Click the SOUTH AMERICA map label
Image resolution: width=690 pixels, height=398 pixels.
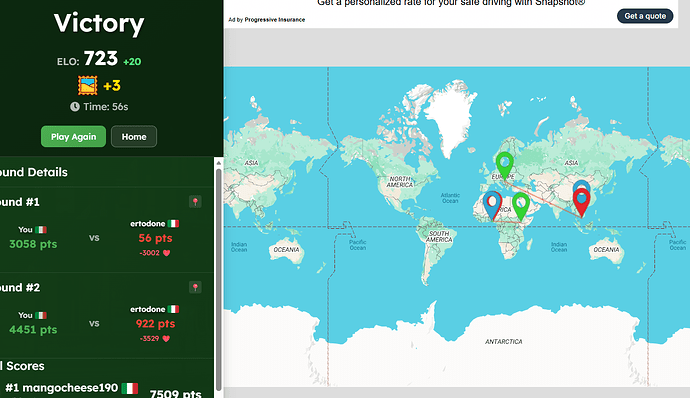[x=439, y=236]
